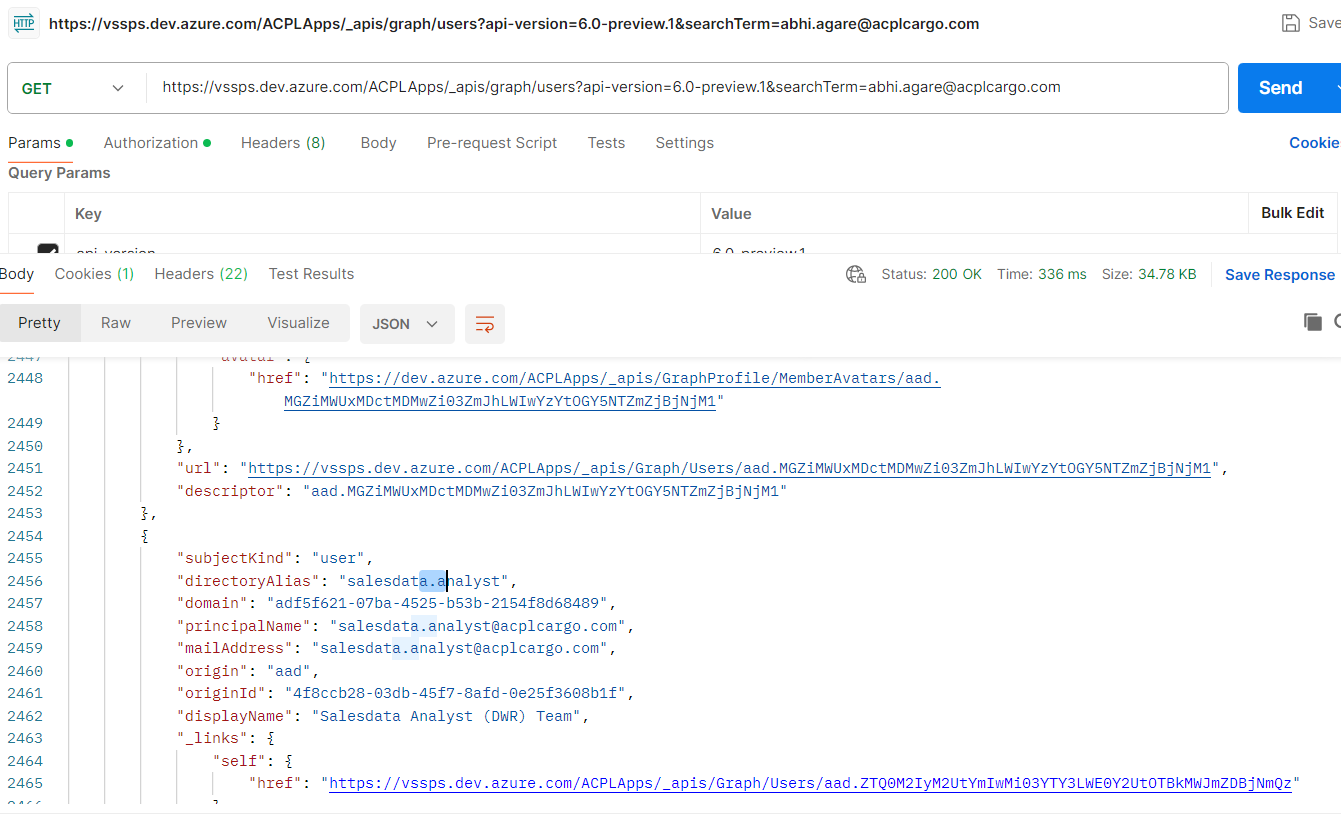This screenshot has height=827, width=1341.
Task: Copy response using the copy icon
Action: pos(1312,321)
